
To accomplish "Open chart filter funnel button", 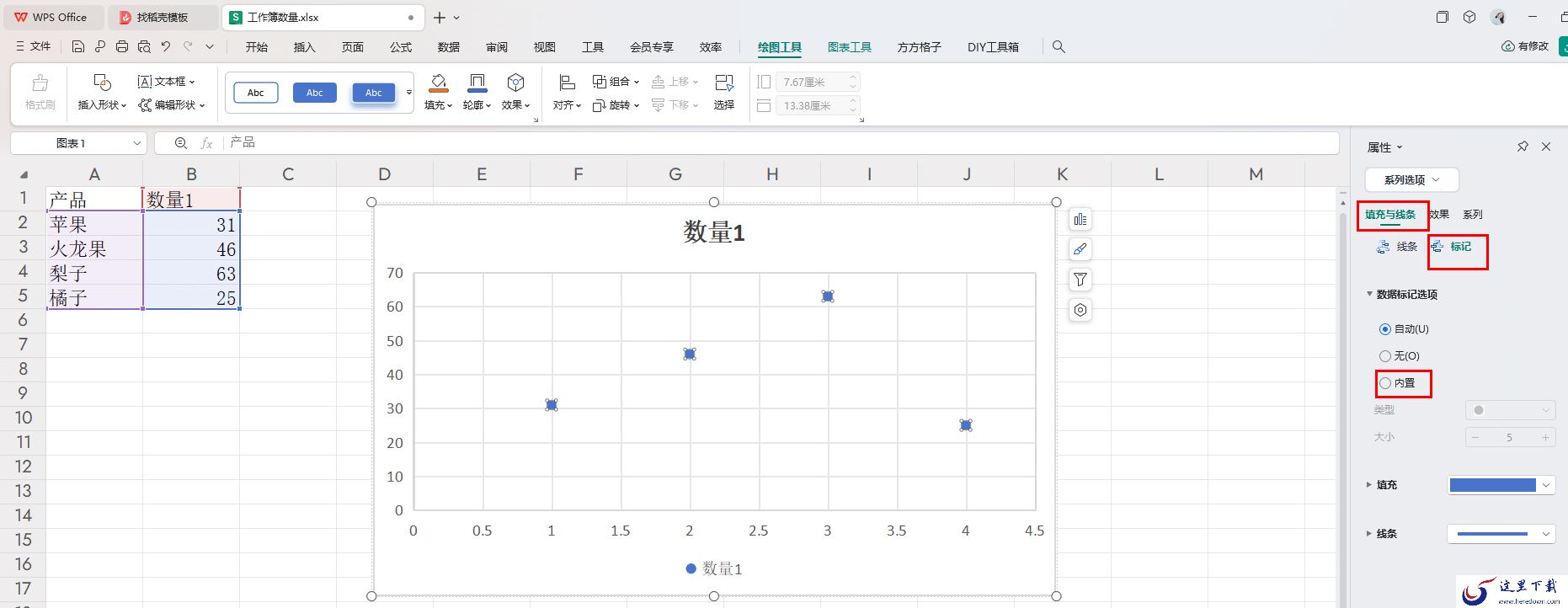I will (x=1080, y=280).
